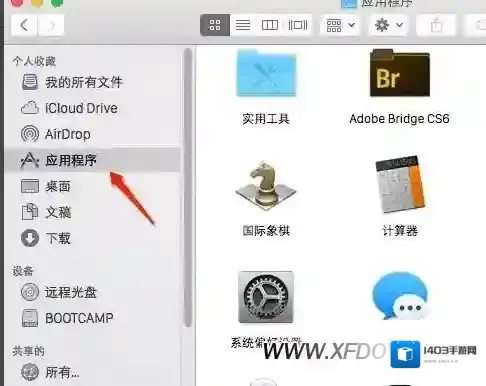The width and height of the screenshot is (486, 386).
Task: Click the shared network globe icon
Action: click(x=30, y=372)
